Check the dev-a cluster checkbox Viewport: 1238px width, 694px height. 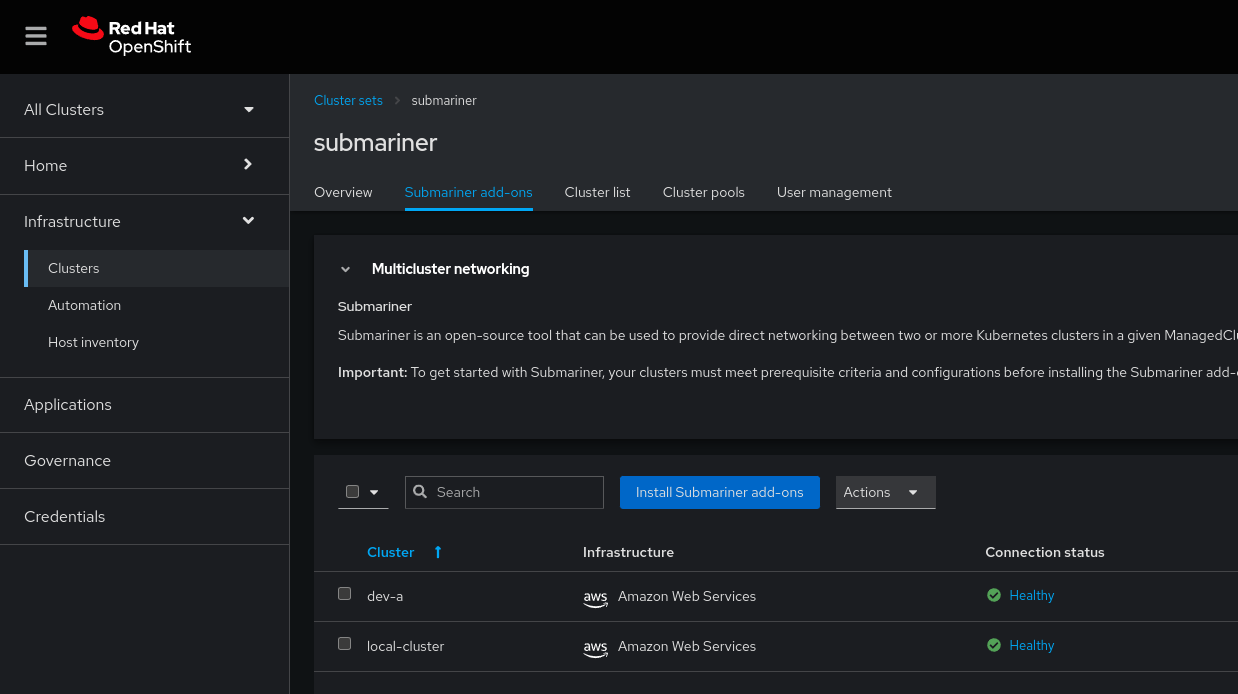click(344, 594)
